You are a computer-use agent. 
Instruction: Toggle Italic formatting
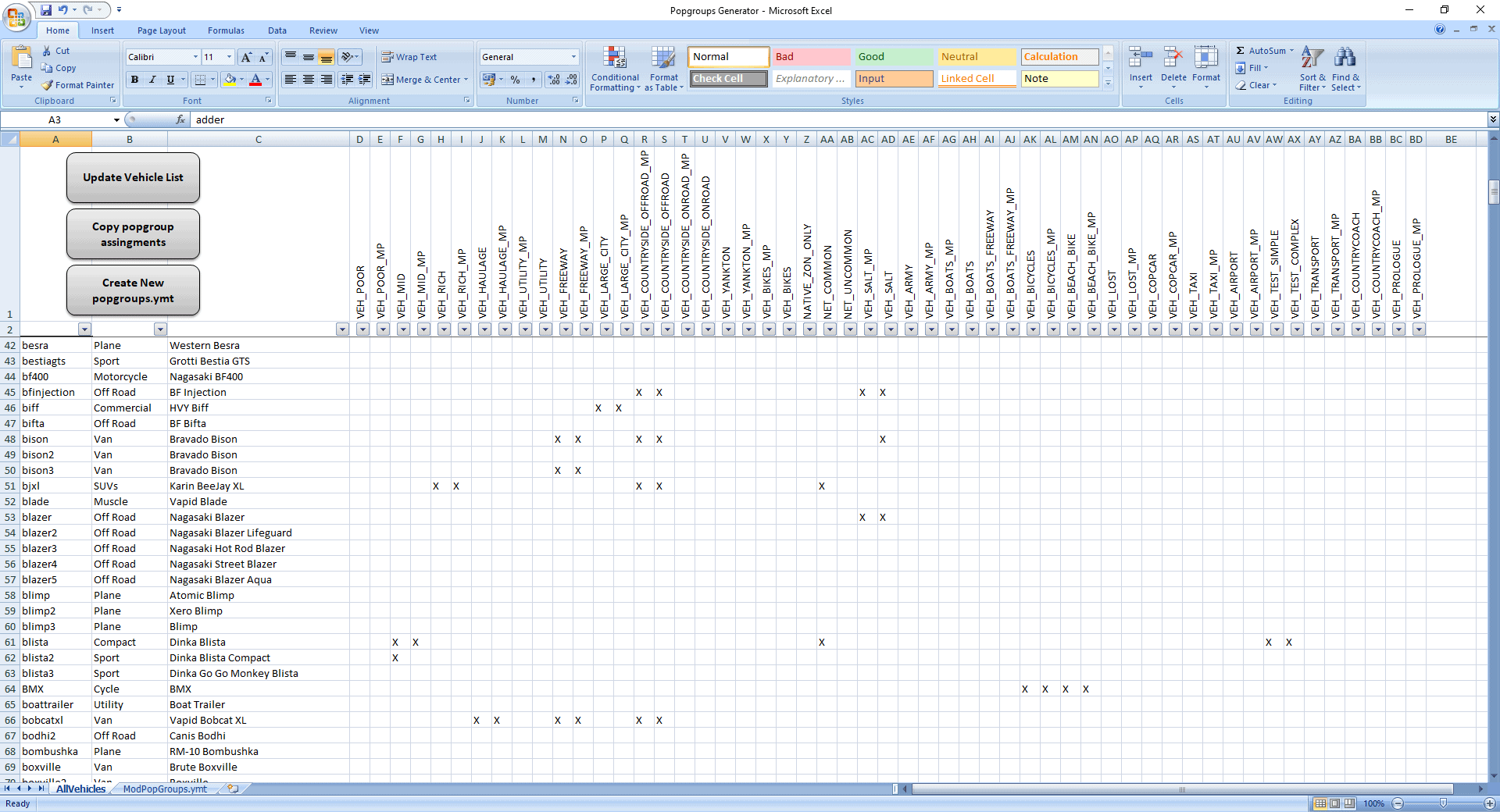point(152,80)
